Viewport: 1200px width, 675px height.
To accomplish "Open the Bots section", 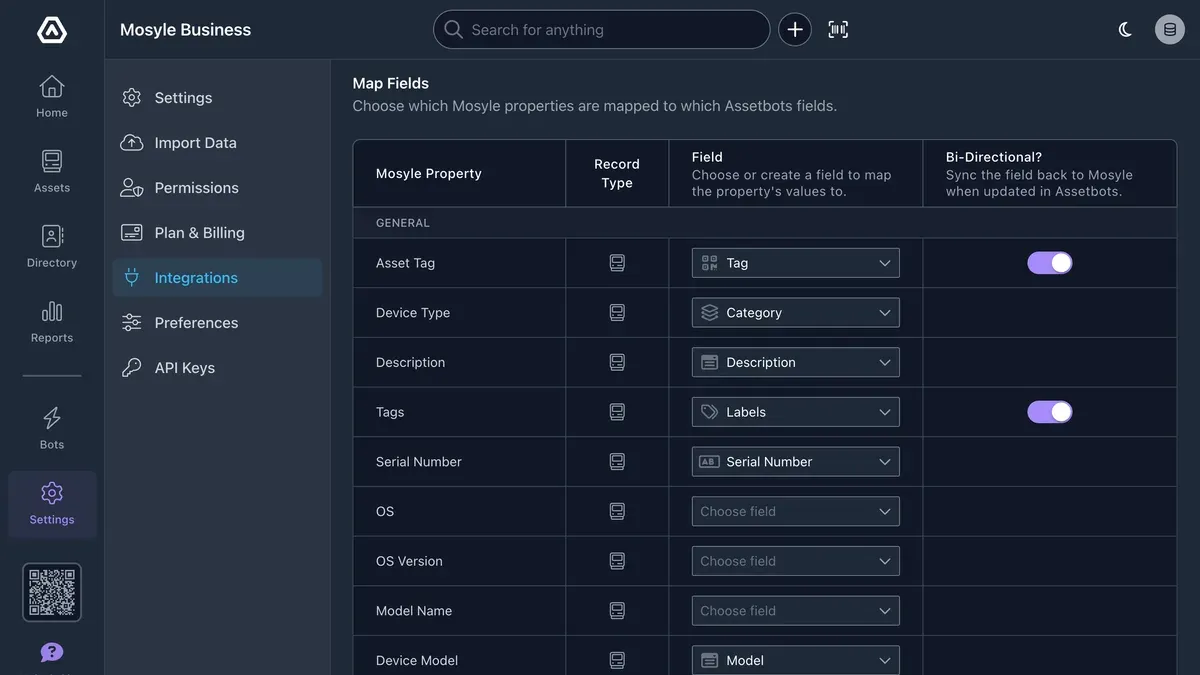I will tap(52, 429).
